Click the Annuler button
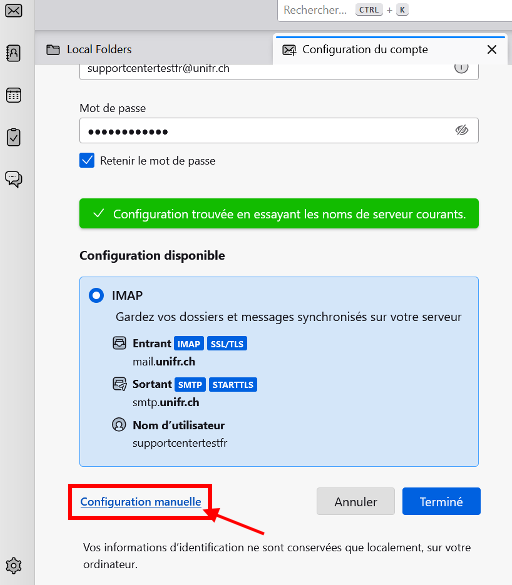 coord(356,501)
